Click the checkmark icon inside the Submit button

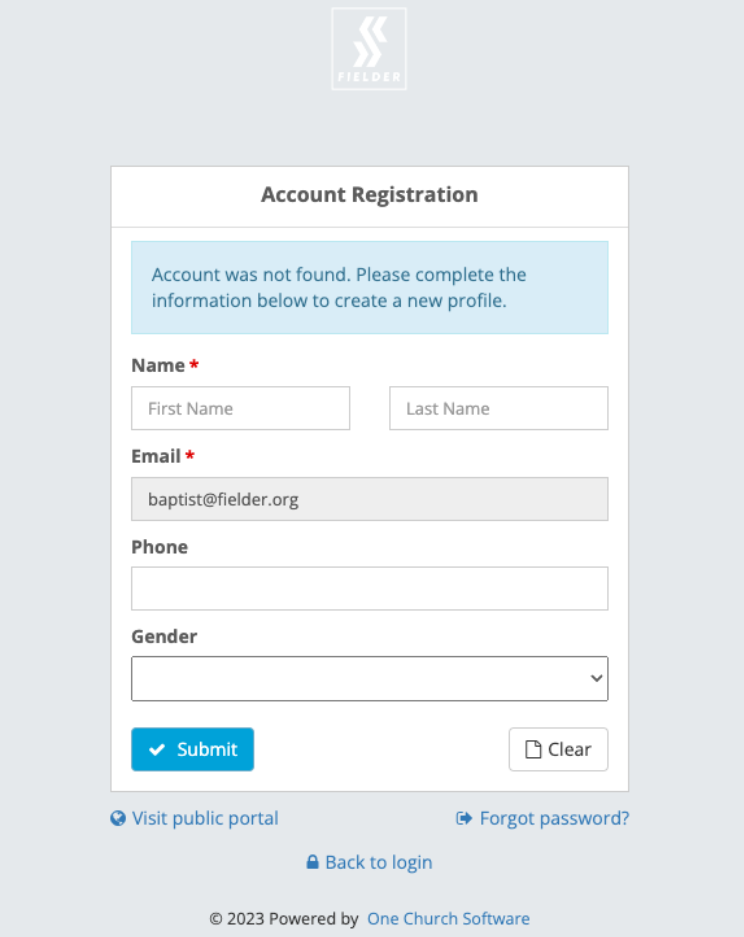[x=158, y=749]
